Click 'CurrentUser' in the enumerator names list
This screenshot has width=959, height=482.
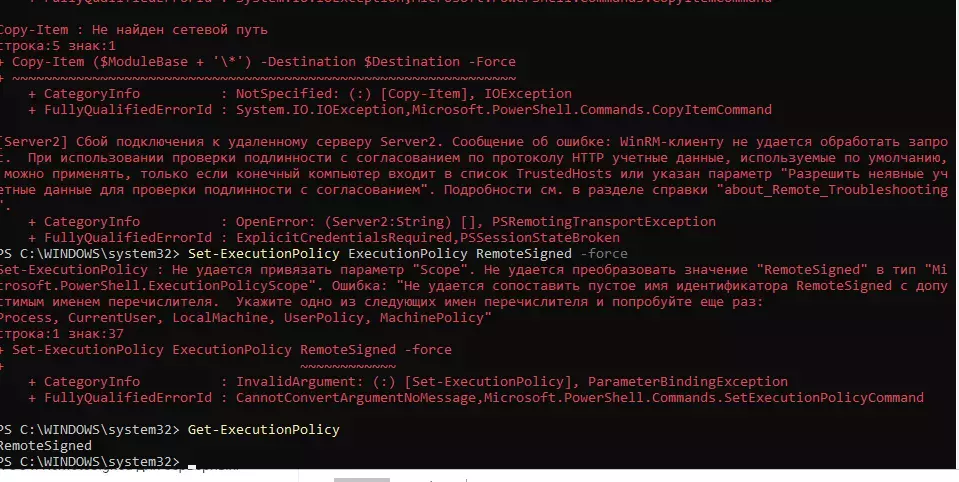(112, 317)
